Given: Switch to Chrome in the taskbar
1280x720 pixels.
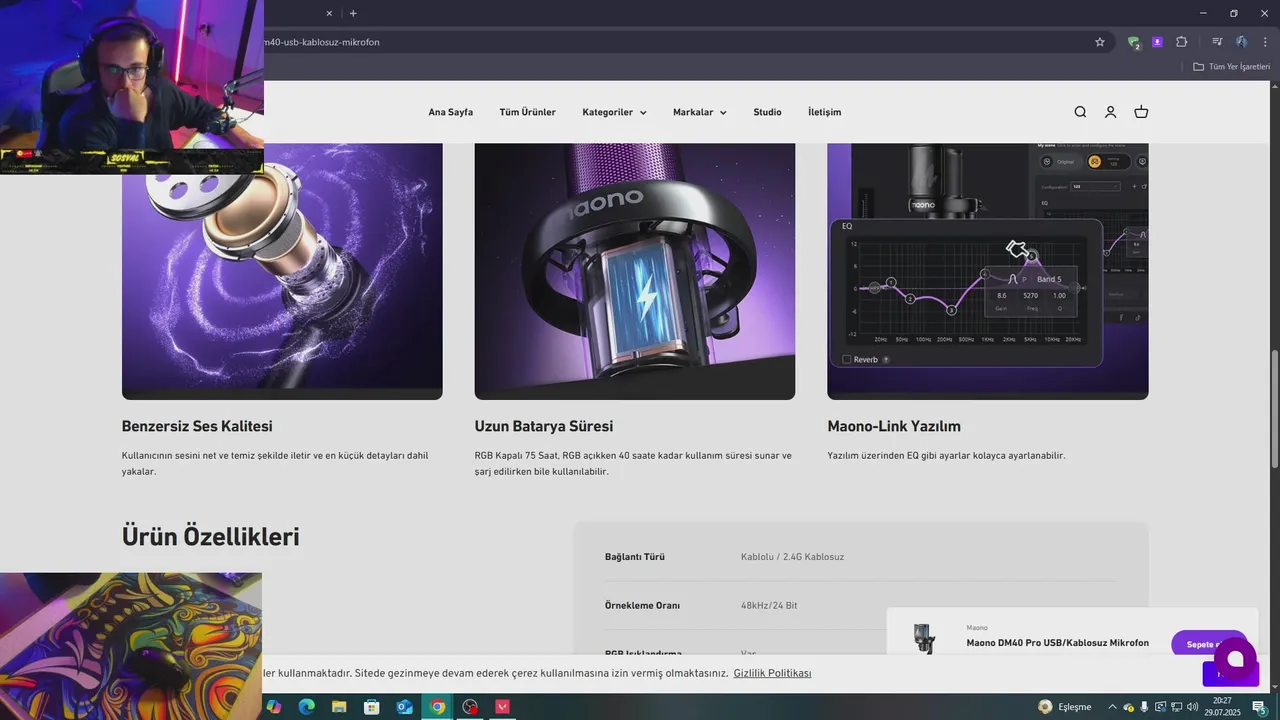Looking at the screenshot, I should point(437,707).
